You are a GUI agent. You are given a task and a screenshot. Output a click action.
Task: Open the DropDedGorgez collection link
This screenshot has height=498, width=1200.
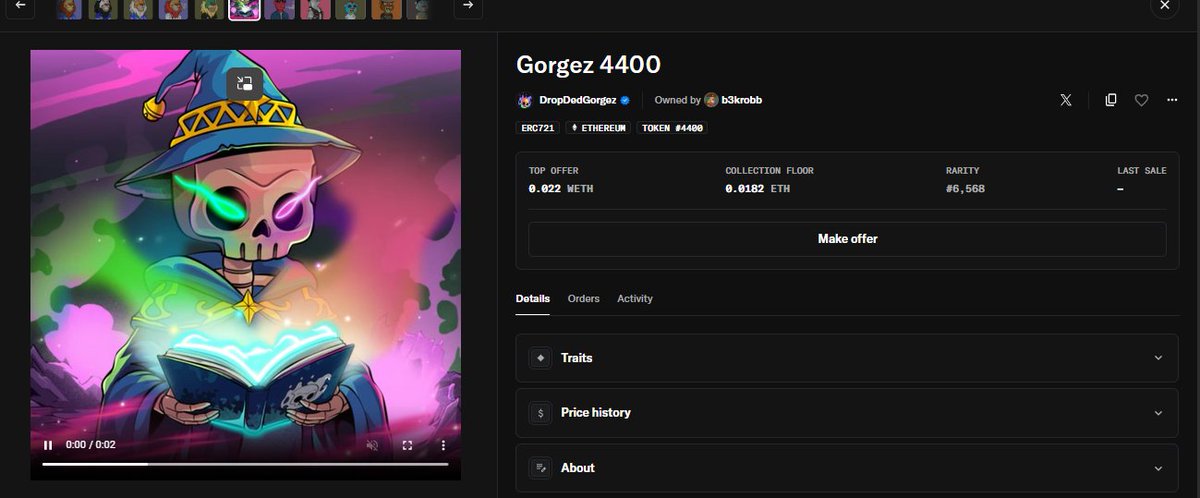click(x=578, y=100)
